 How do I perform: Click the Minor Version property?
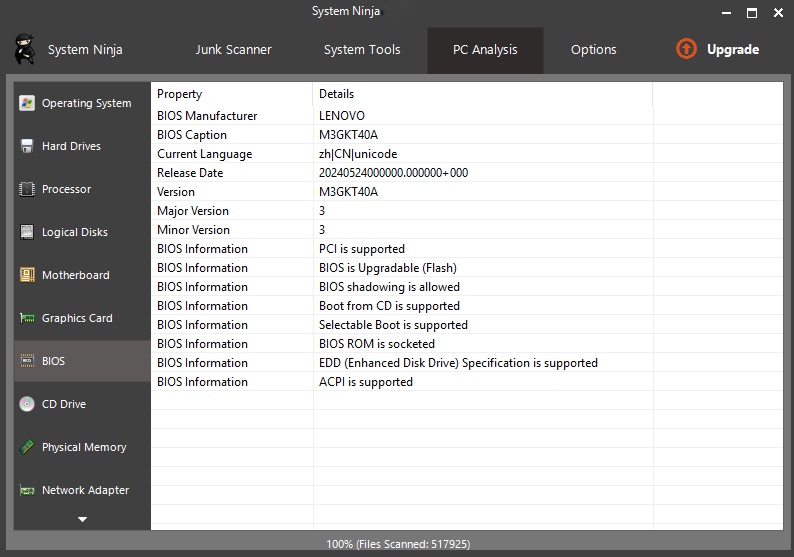(x=193, y=230)
